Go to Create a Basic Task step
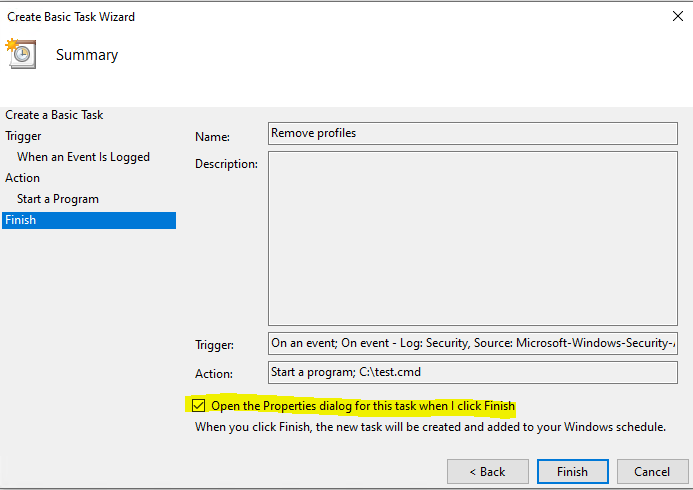Viewport: 693px width, 490px height. (54, 115)
